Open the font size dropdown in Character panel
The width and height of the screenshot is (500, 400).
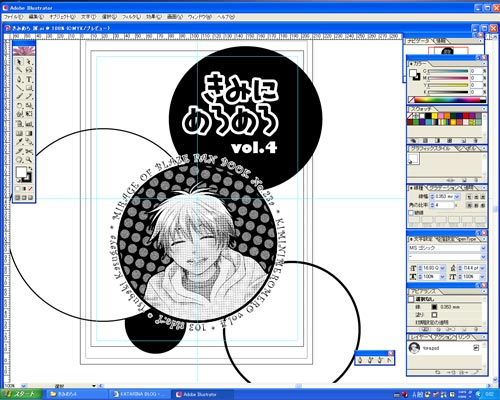coord(443,268)
